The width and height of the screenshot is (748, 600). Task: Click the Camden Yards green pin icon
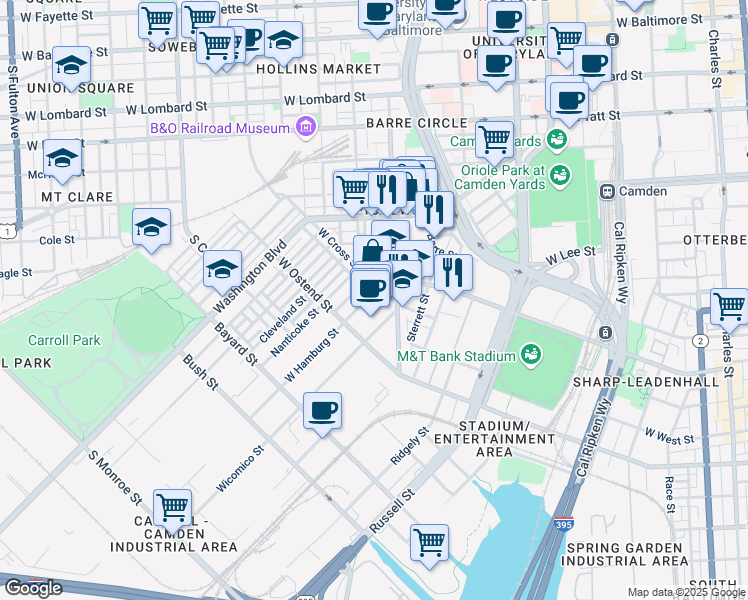click(x=556, y=139)
